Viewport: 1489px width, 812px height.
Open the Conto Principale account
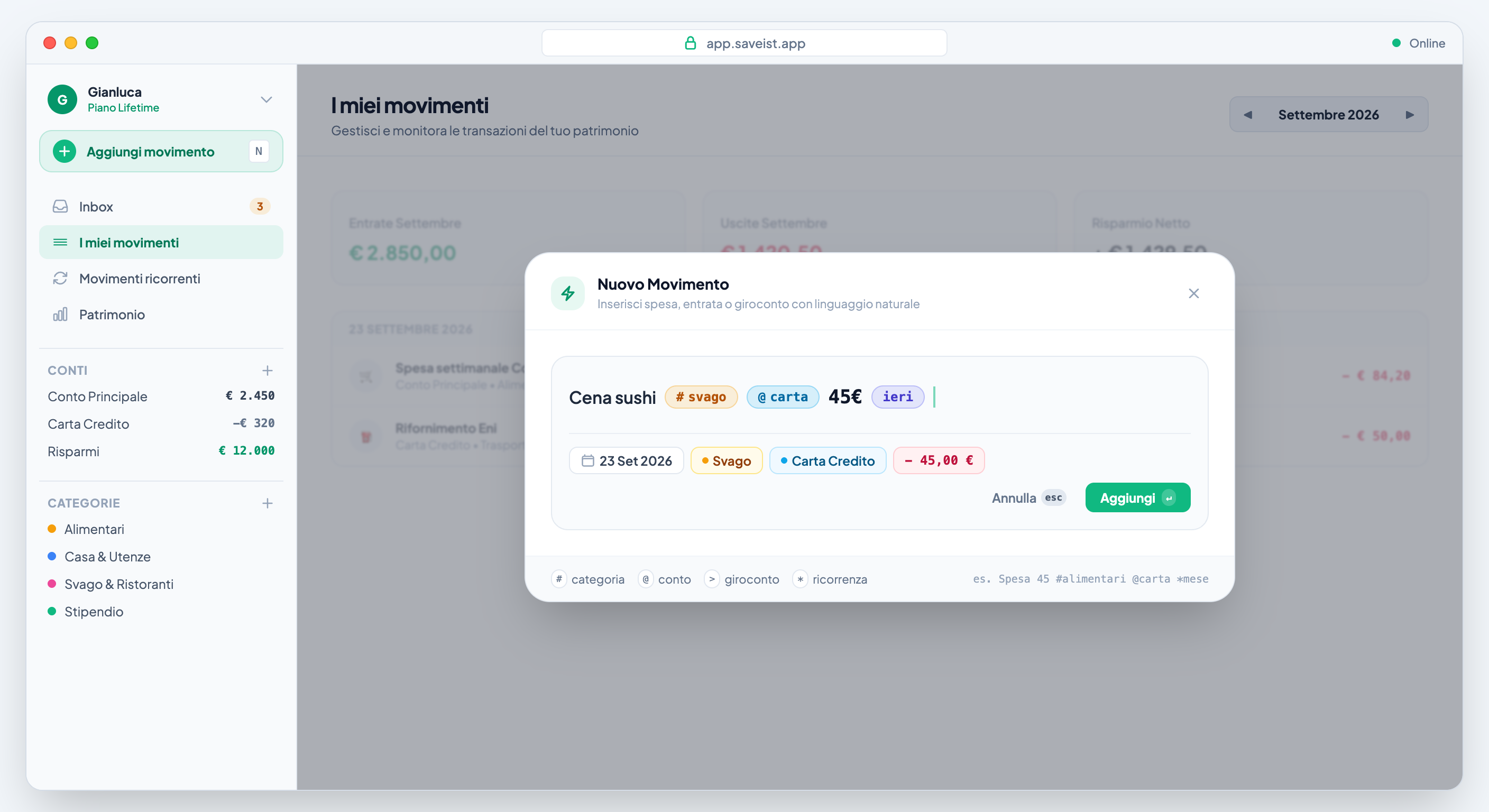tap(161, 396)
